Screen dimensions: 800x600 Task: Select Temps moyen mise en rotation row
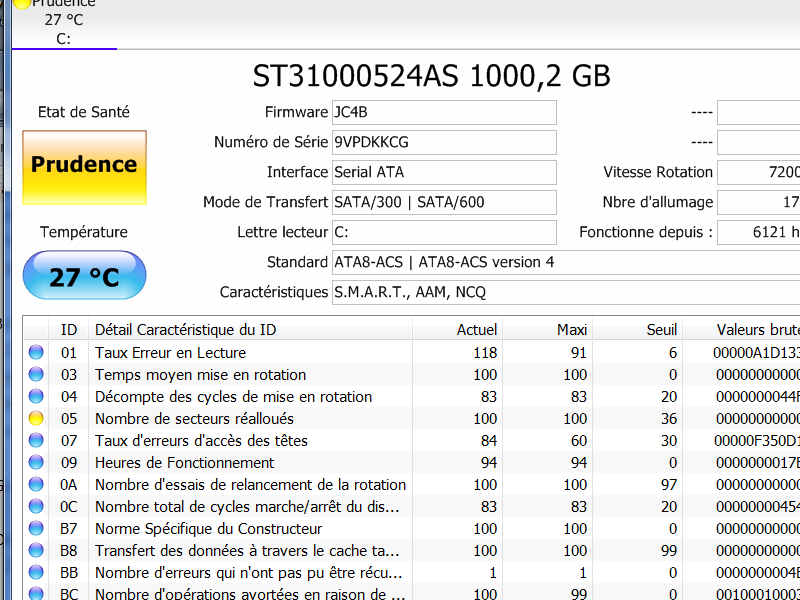(x=412, y=374)
